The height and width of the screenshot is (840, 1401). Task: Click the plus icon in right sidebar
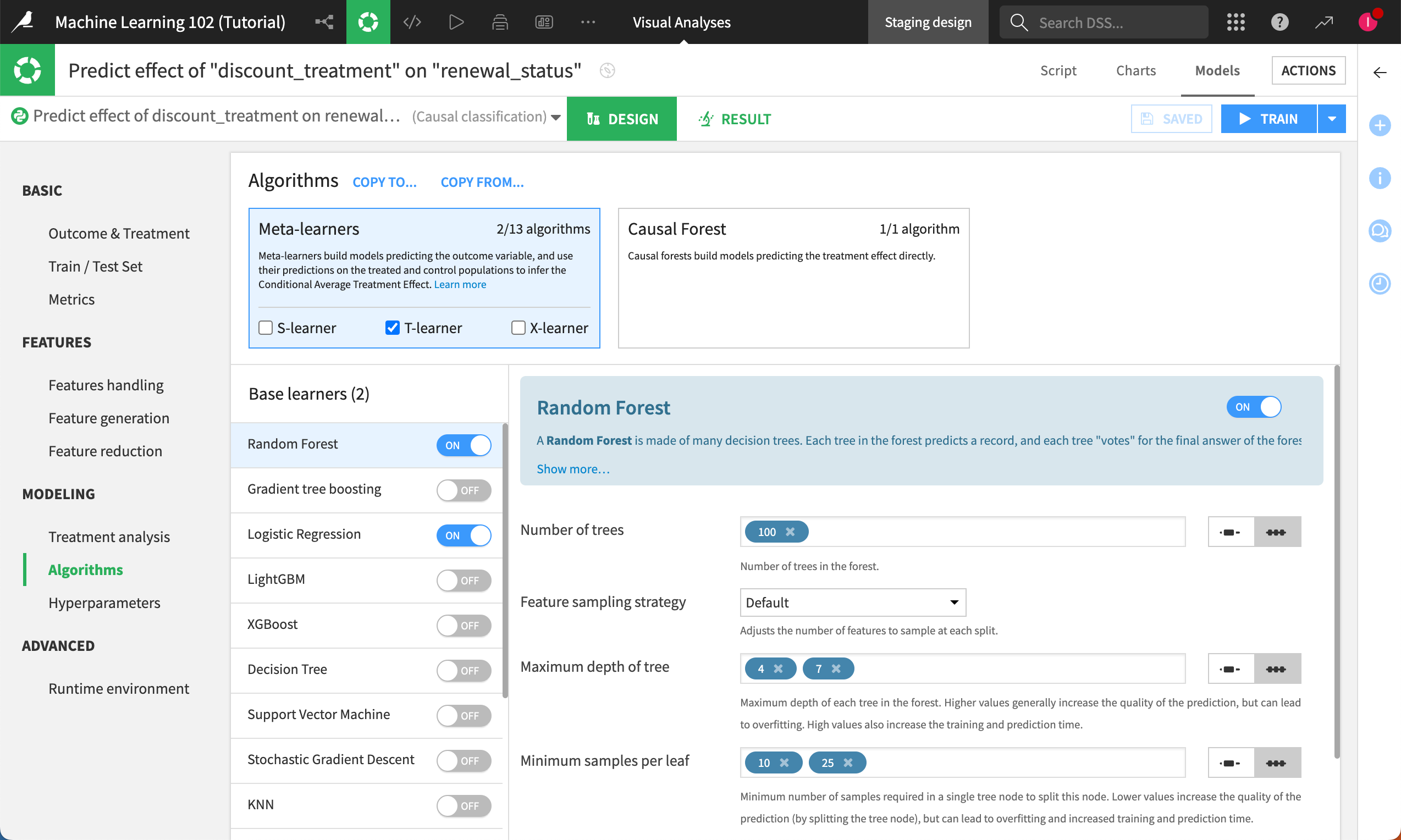[x=1380, y=125]
